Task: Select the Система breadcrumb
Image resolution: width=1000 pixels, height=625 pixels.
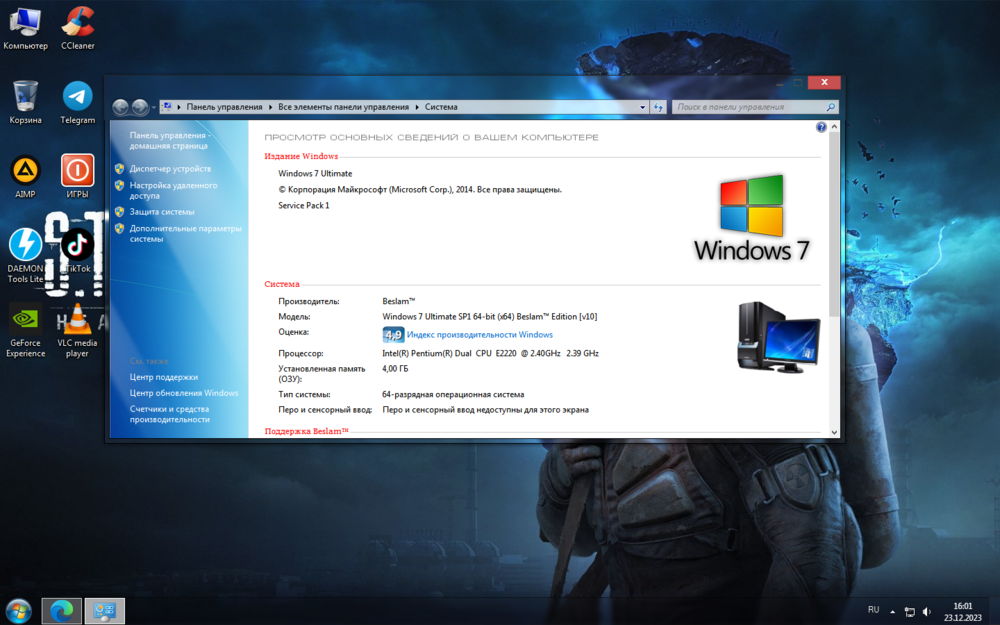Action: point(441,107)
